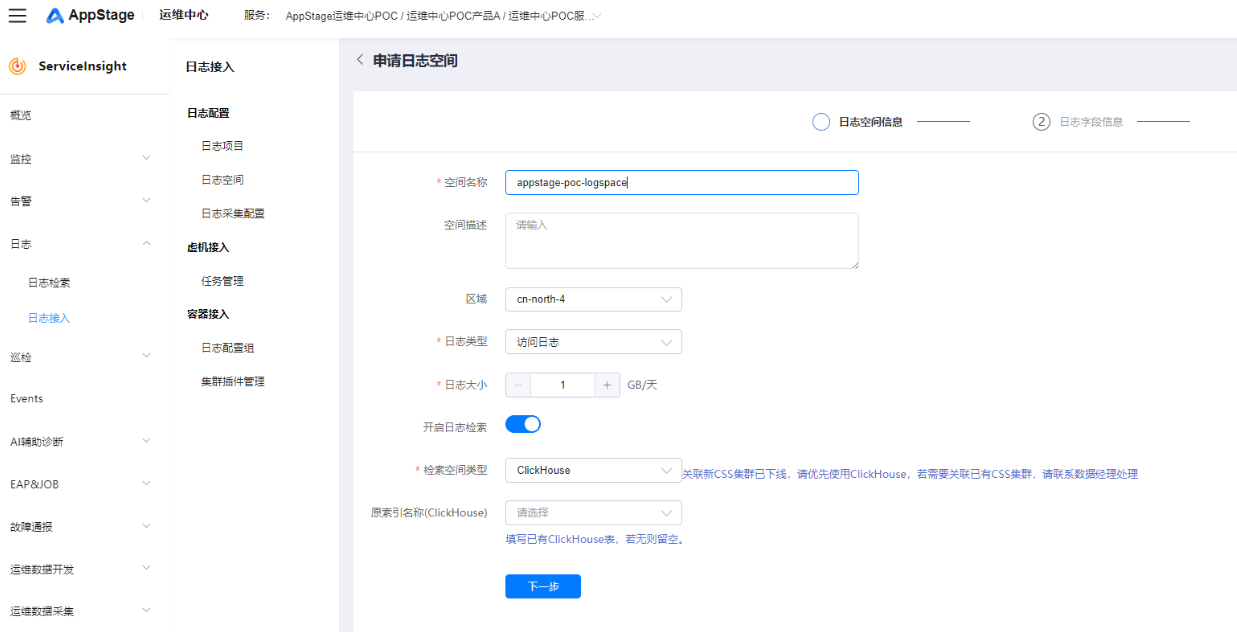Open the 日志类型 dropdown
Screen dimensions: 1237x632
click(593, 342)
